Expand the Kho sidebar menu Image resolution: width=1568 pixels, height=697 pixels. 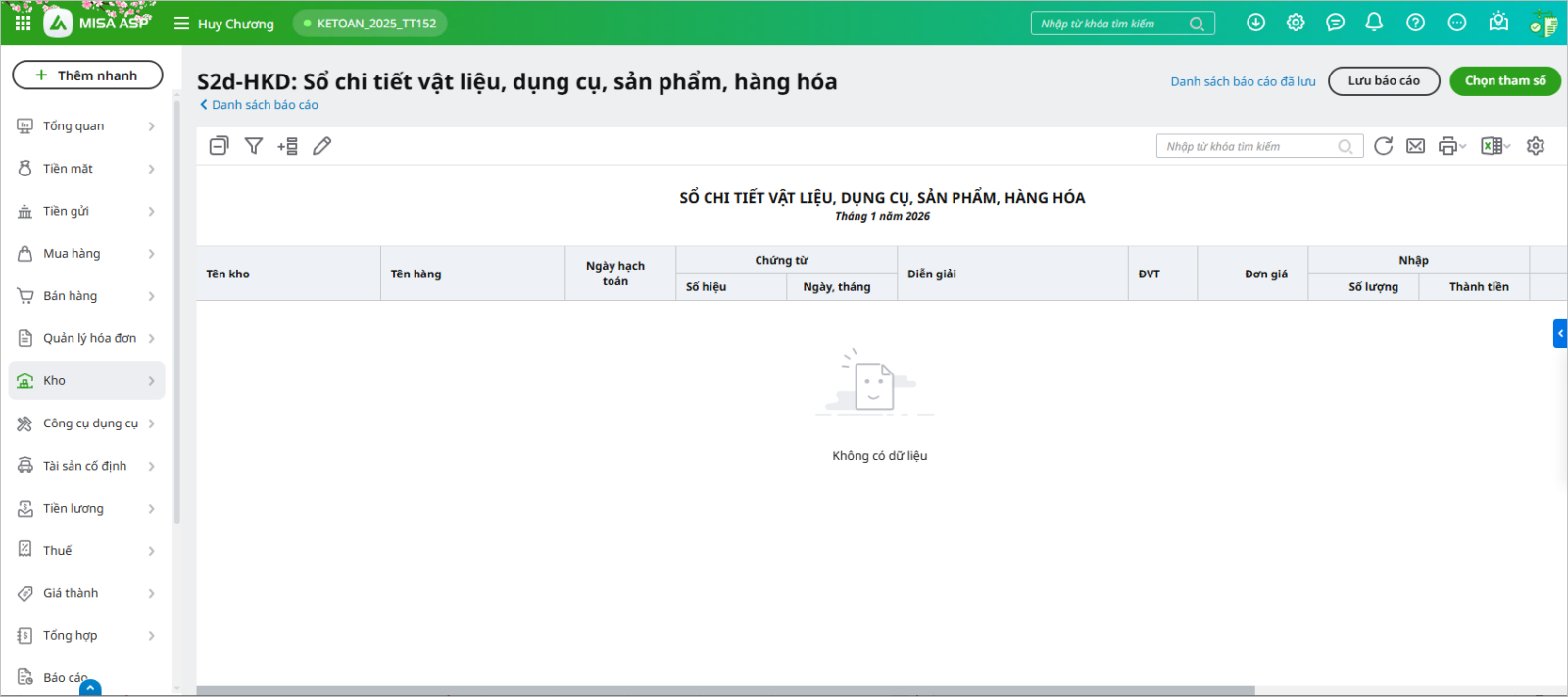click(x=86, y=380)
